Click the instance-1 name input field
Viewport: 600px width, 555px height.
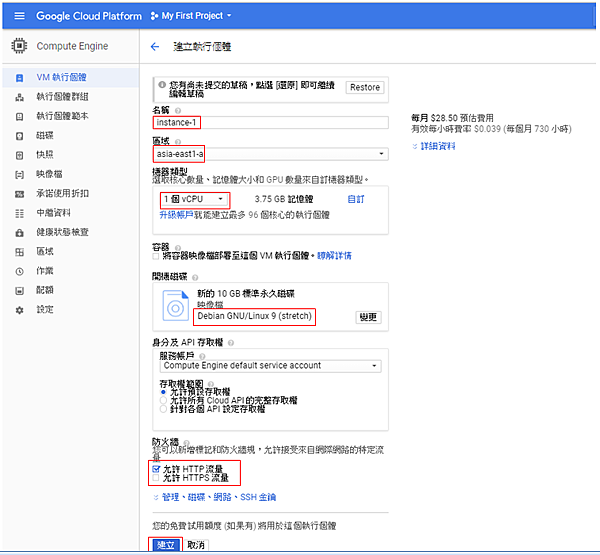tap(271, 122)
